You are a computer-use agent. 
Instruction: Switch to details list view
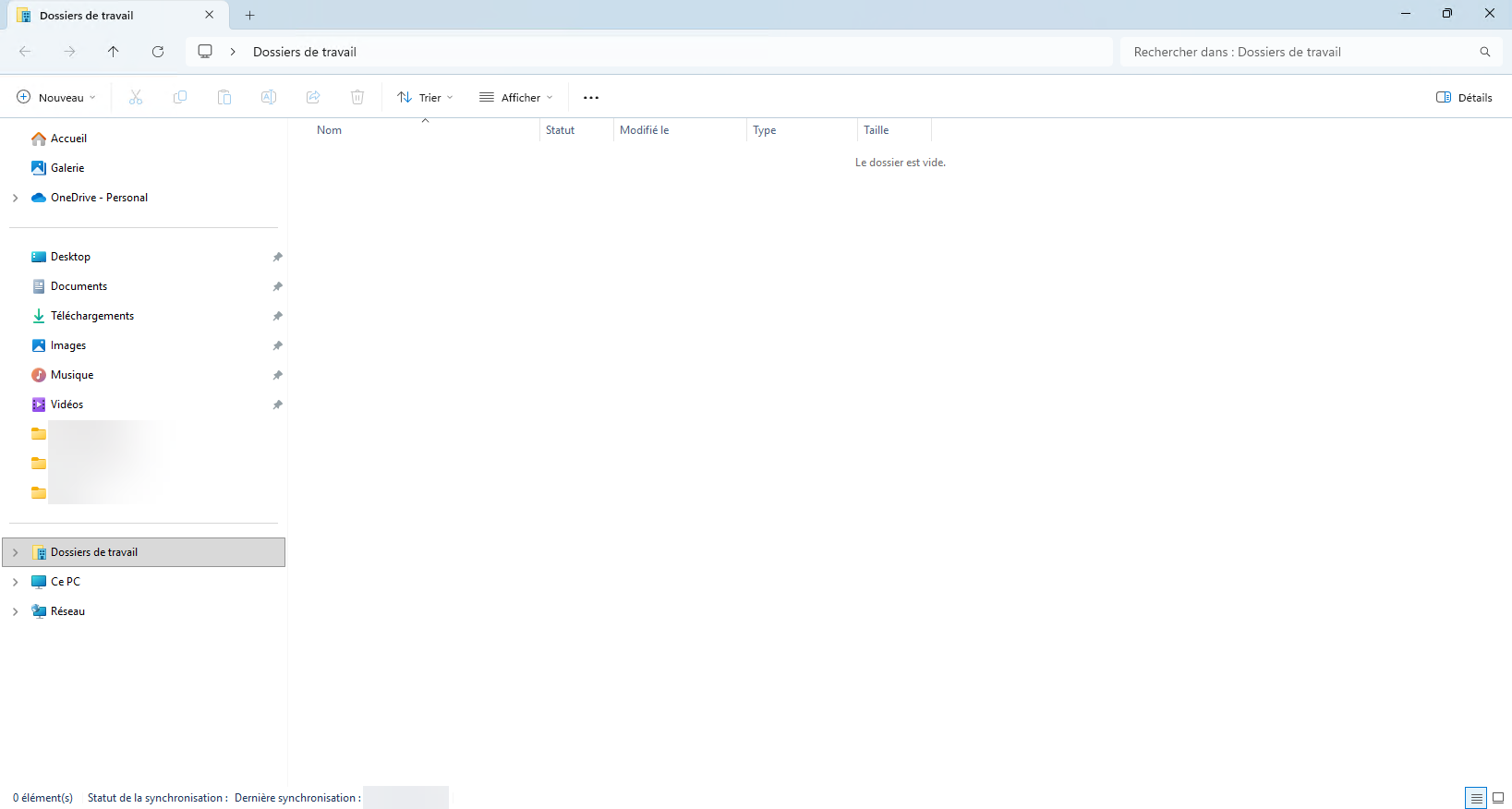pyautogui.click(x=1476, y=798)
